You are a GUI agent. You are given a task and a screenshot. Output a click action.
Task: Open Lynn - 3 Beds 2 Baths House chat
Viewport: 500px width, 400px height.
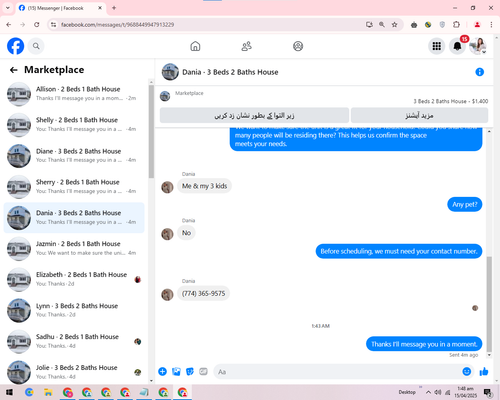74,310
